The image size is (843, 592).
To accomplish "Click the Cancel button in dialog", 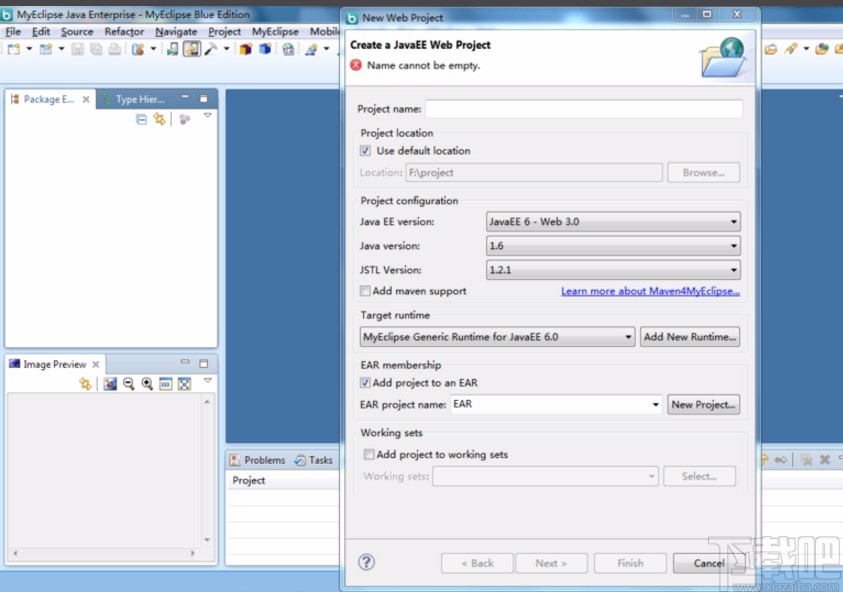I will [x=709, y=563].
